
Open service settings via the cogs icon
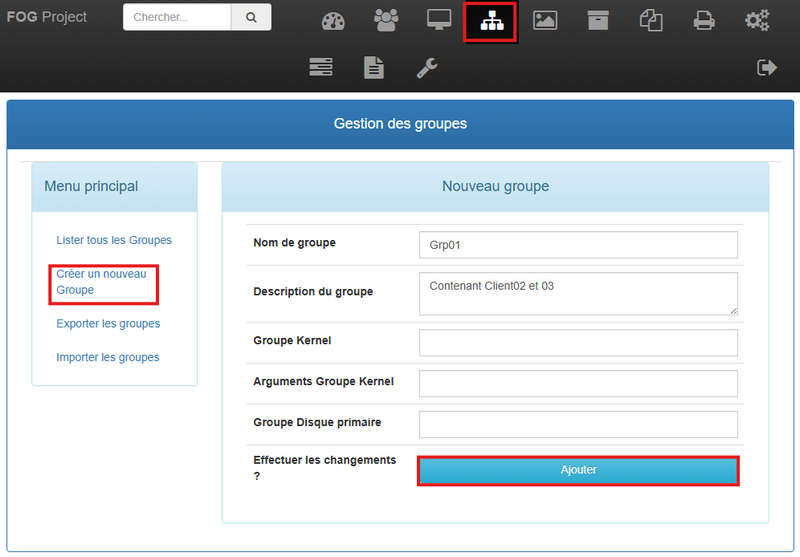pyautogui.click(x=757, y=20)
